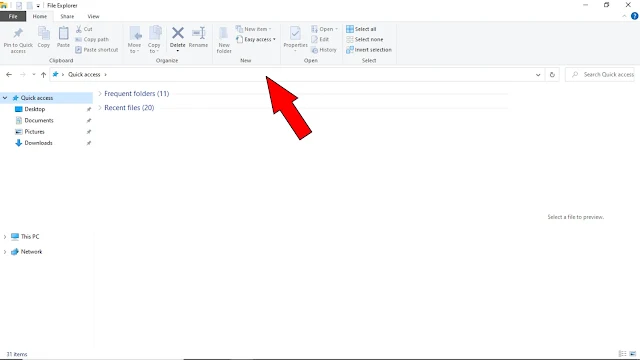Click Invert selection
This screenshot has width=640, height=360.
point(369,50)
